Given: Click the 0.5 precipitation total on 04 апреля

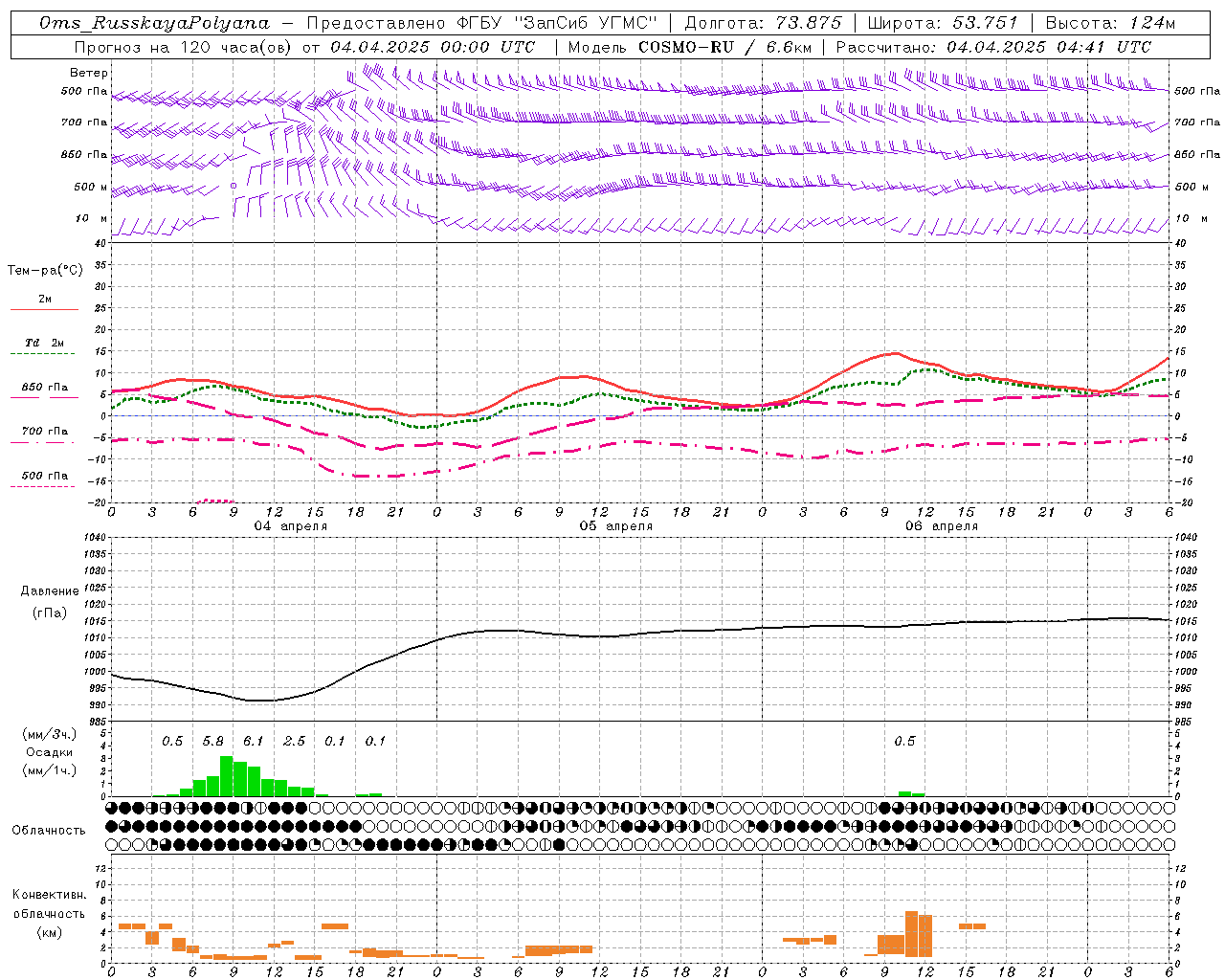Looking at the screenshot, I should tap(172, 742).
